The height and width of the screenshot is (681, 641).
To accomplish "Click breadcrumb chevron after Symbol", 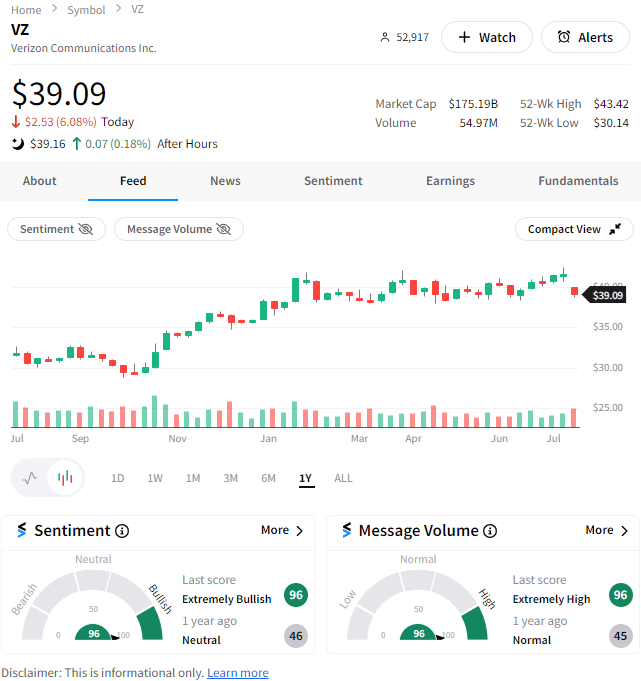I will pyautogui.click(x=119, y=9).
